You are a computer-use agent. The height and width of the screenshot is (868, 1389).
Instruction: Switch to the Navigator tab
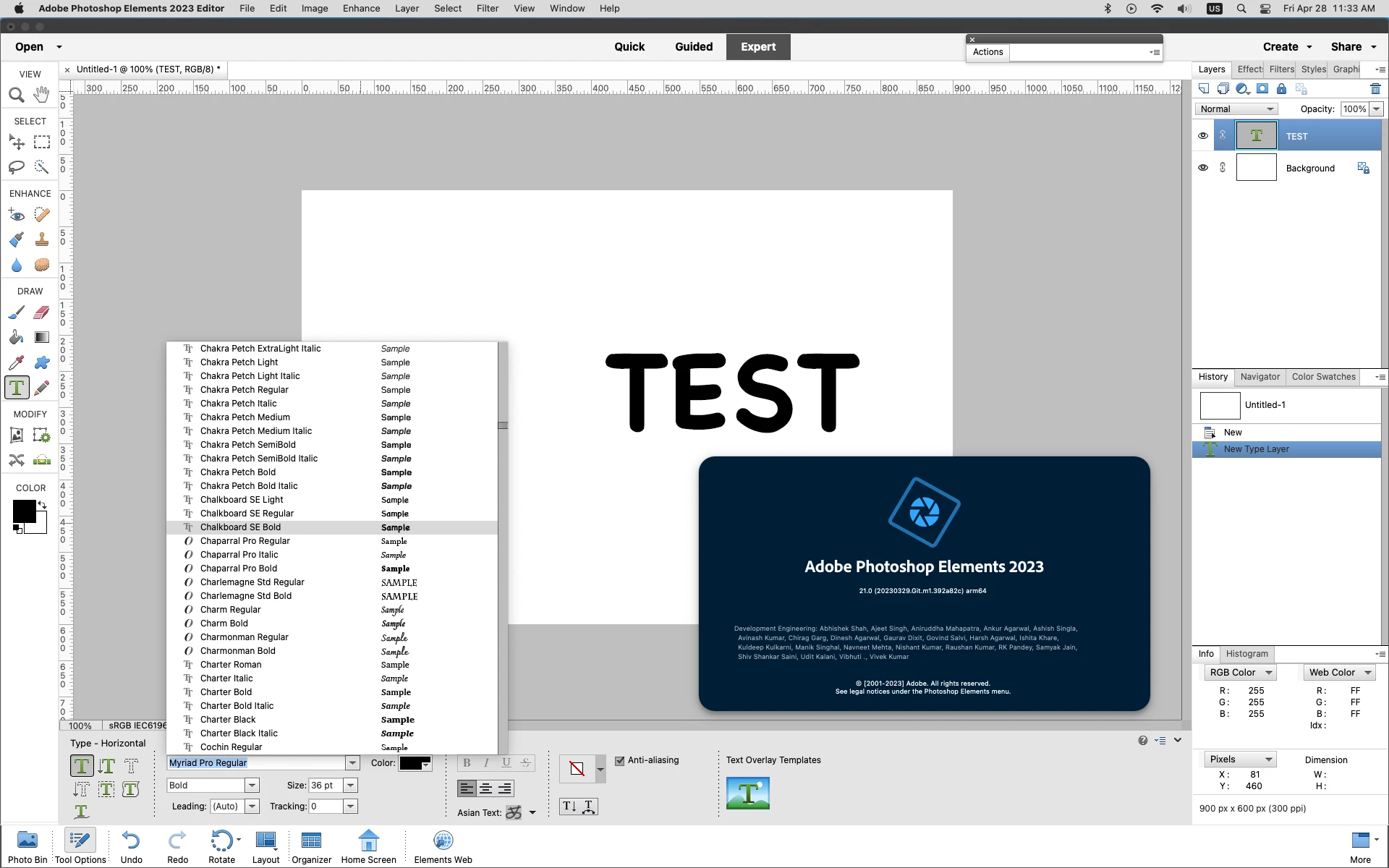coord(1260,377)
